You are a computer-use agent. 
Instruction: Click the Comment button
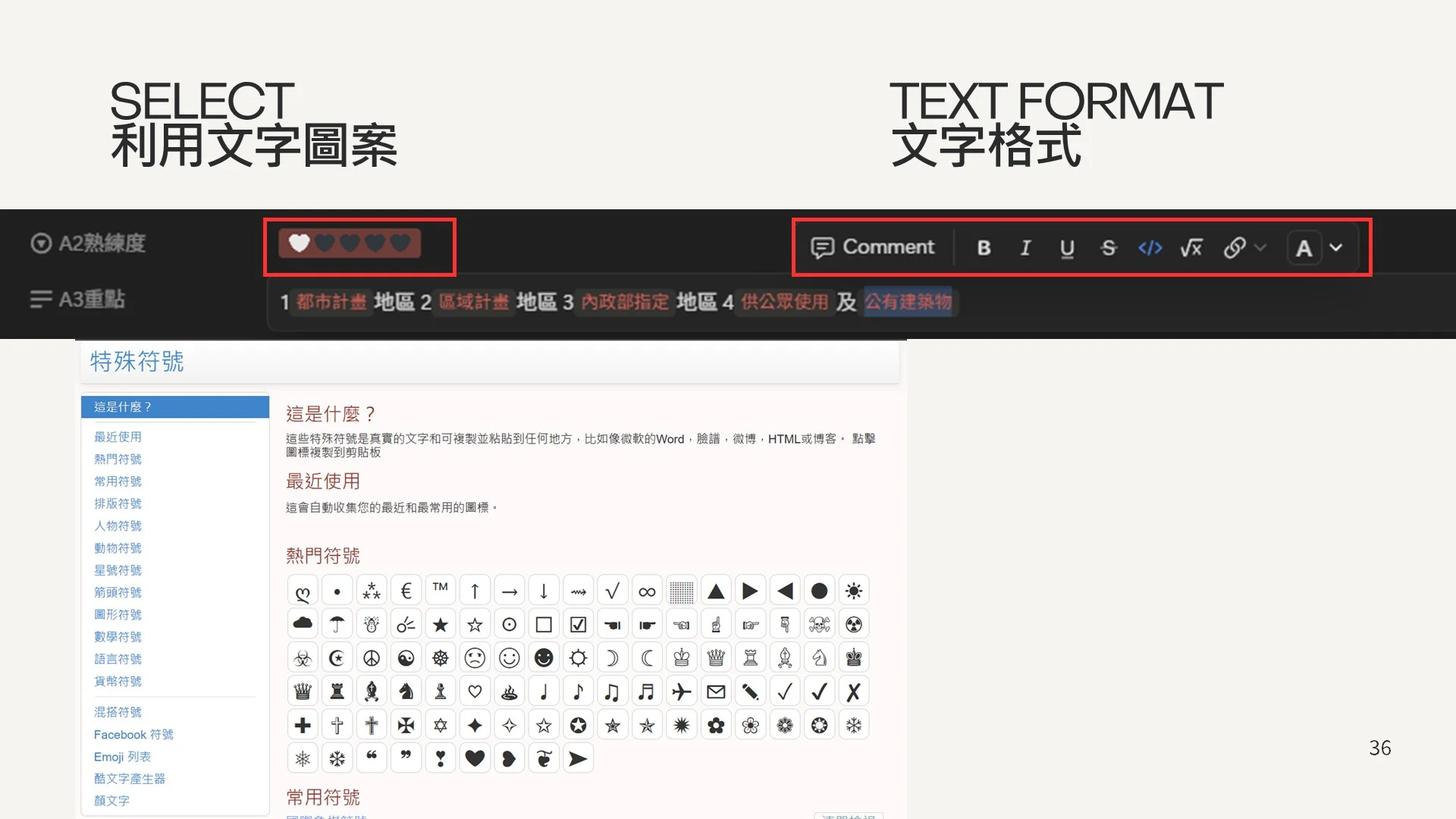point(873,247)
